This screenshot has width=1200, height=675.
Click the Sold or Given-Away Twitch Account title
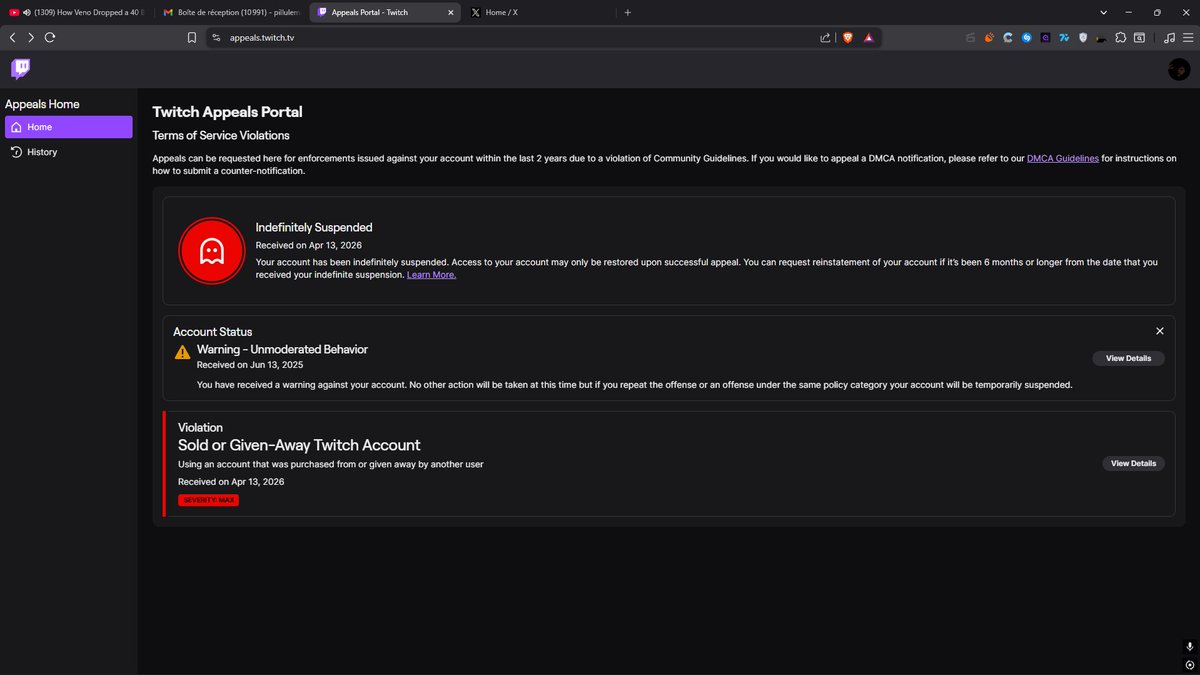coord(299,445)
